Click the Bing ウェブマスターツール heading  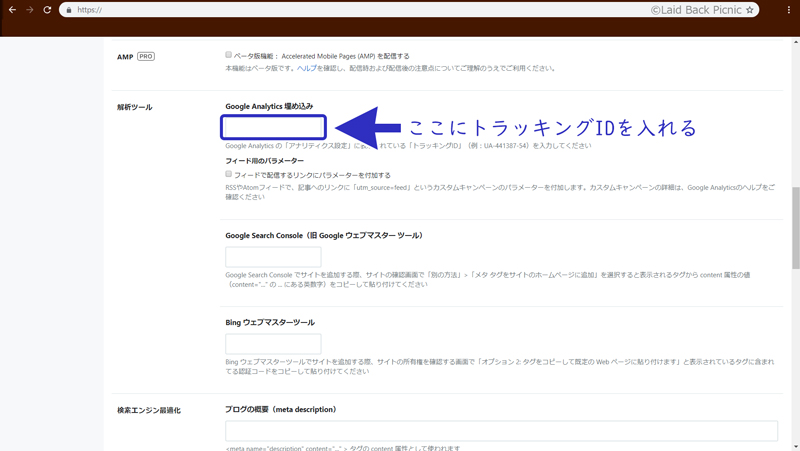(x=270, y=322)
